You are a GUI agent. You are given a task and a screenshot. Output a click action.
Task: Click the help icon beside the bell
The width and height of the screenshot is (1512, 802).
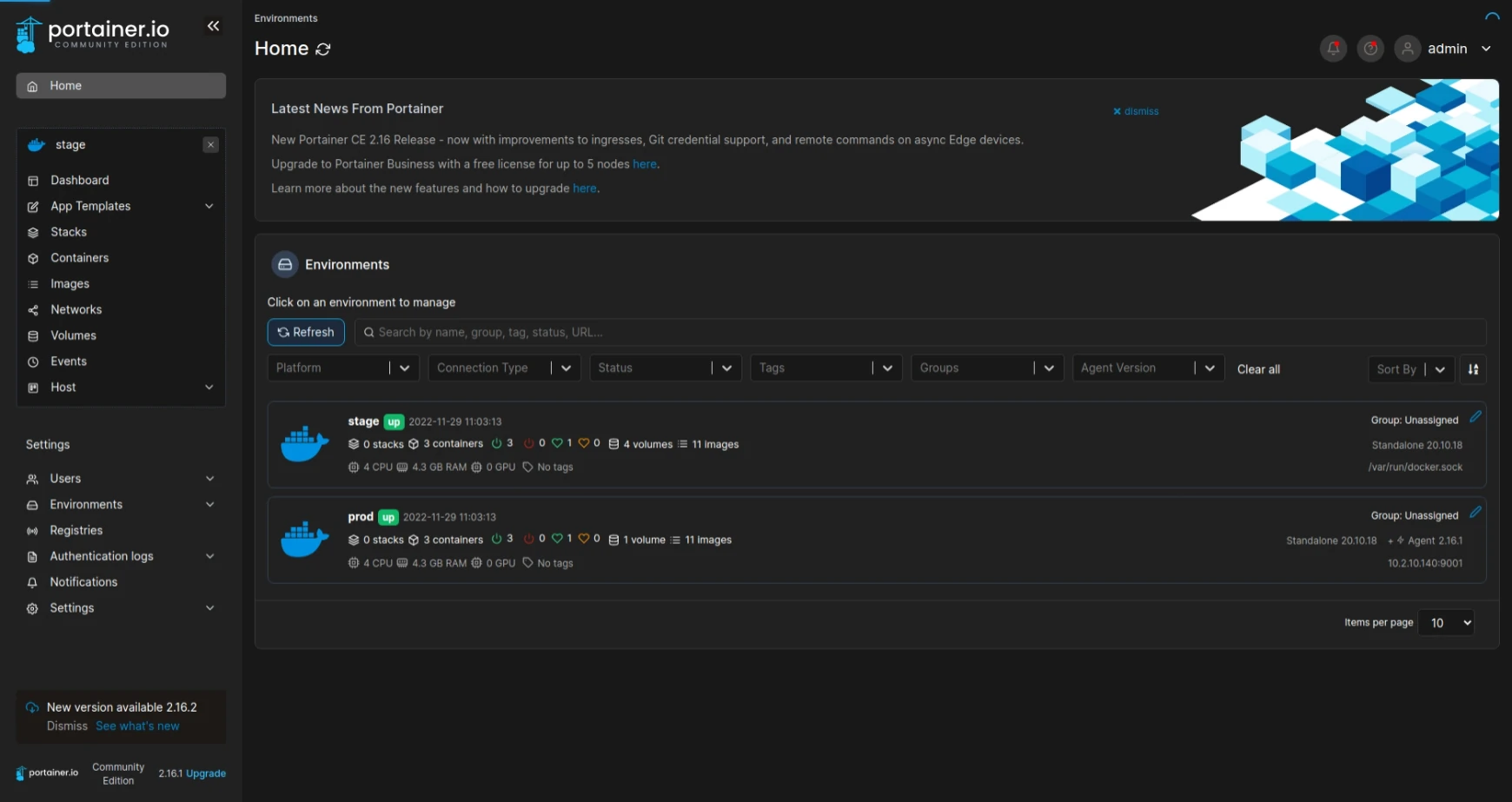pos(1370,49)
